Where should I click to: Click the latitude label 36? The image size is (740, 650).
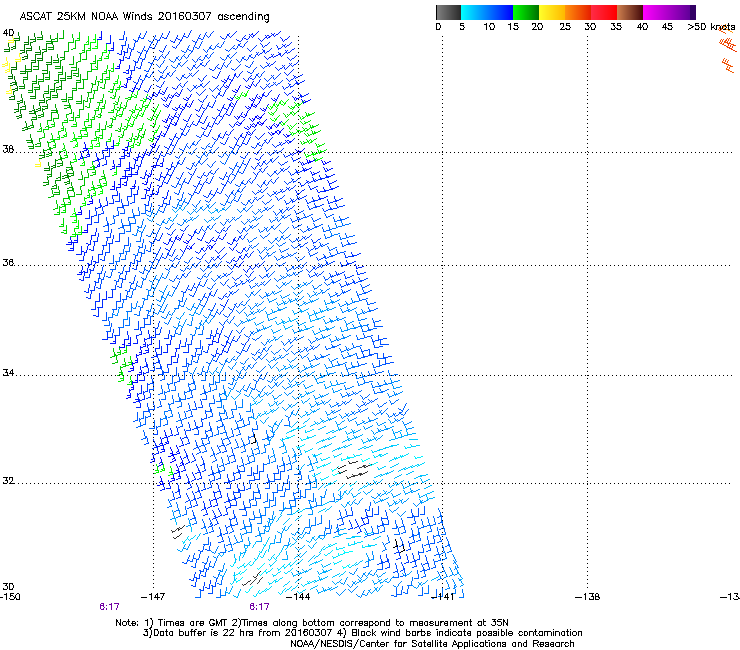8,262
